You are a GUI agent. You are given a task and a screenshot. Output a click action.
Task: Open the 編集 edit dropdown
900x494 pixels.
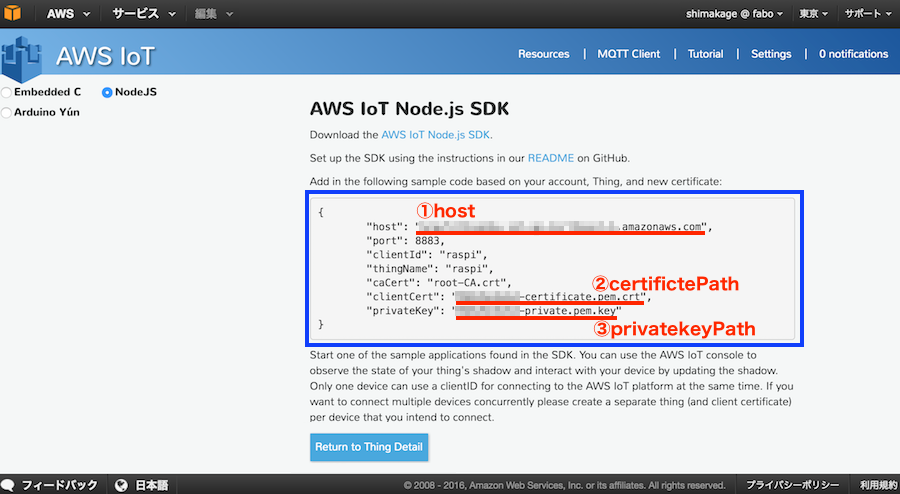point(215,14)
